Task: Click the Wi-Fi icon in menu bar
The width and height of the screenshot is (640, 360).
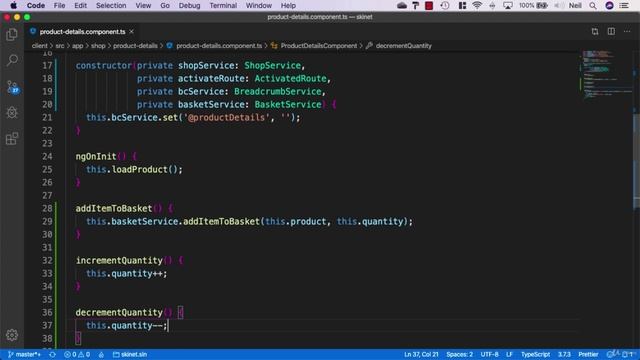Action: pyautogui.click(x=477, y=6)
